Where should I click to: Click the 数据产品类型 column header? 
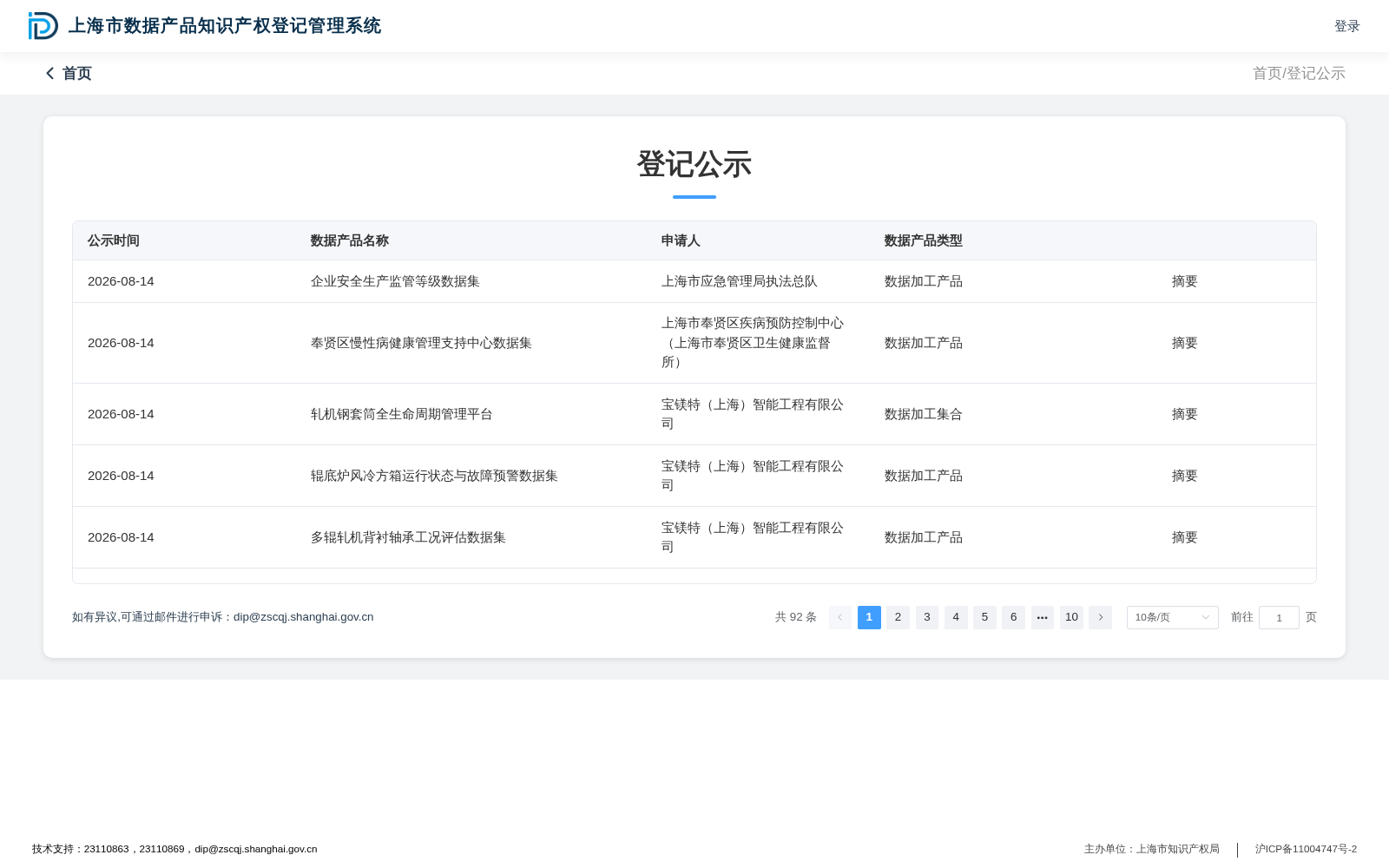click(x=924, y=240)
